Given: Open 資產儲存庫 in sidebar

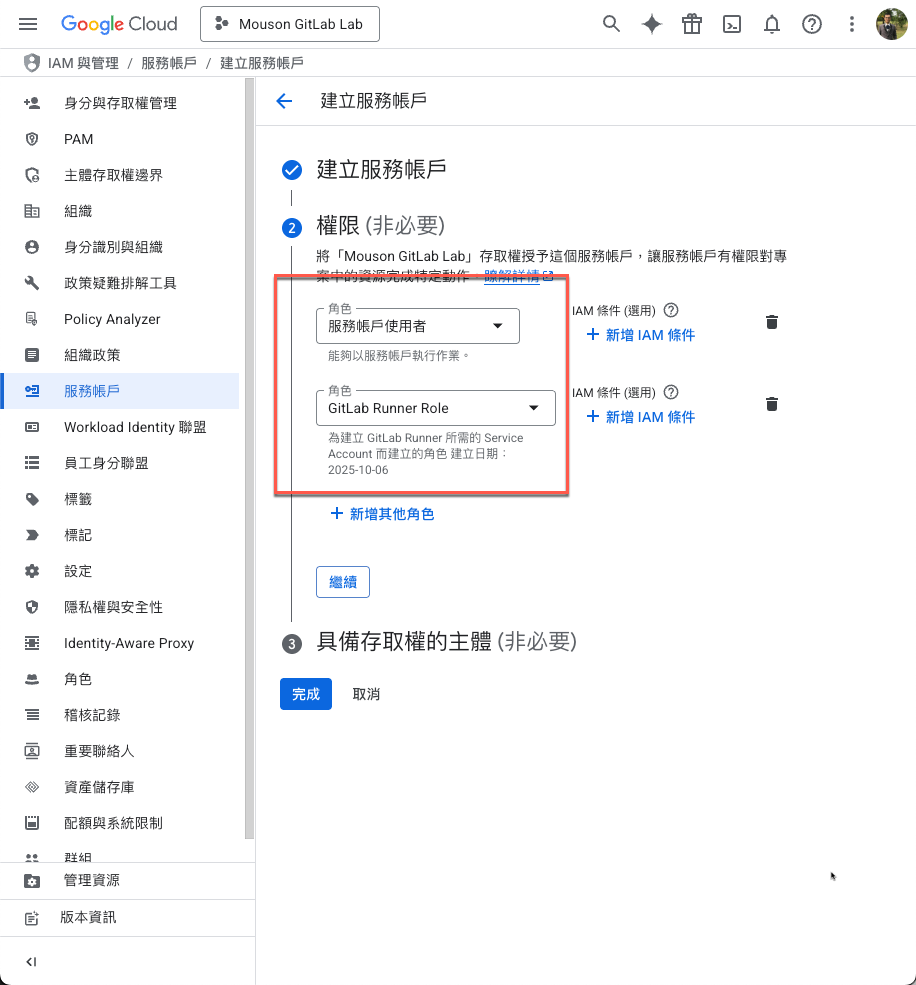Looking at the screenshot, I should click(119, 787).
